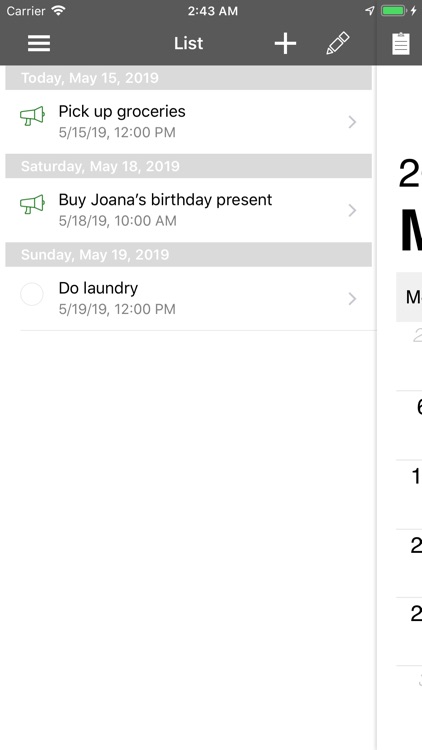Tap the 5/18/19, 10:00 AM timestamp
The width and height of the screenshot is (422, 750).
[x=118, y=221]
